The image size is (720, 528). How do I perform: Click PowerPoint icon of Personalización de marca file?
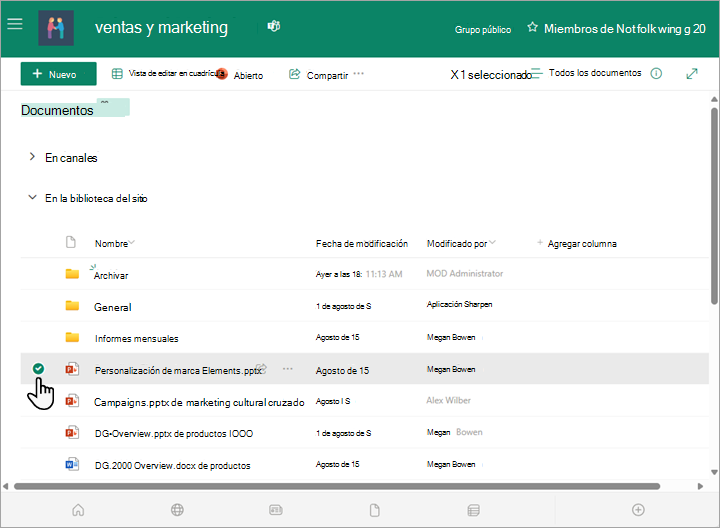point(72,369)
